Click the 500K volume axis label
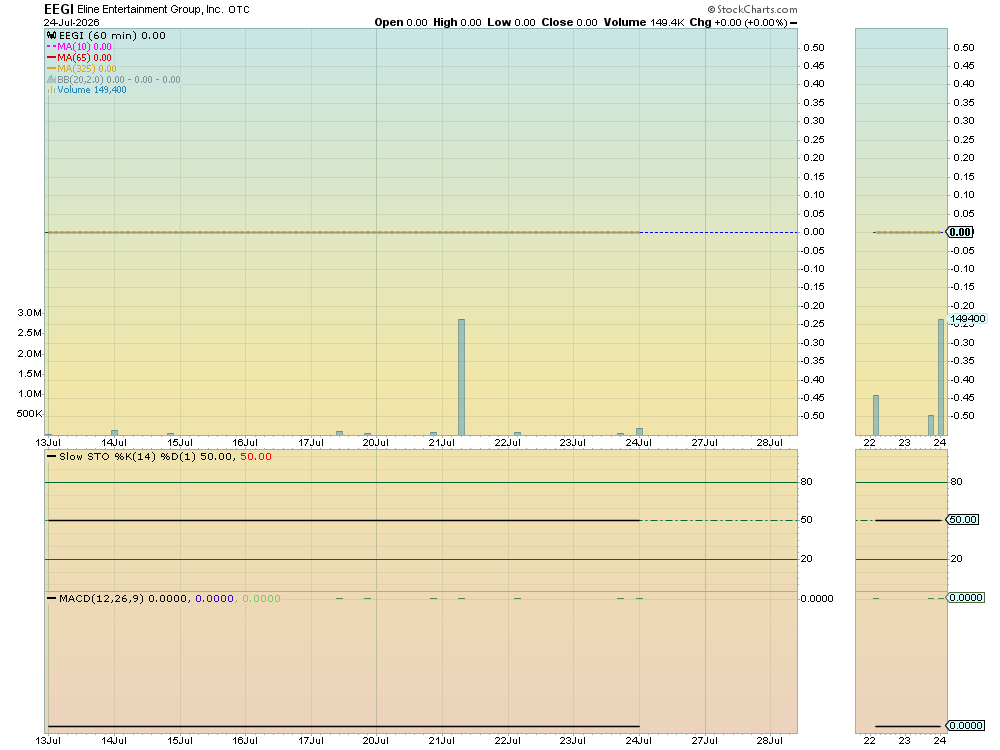Screen dimensions: 1000x750 29,414
